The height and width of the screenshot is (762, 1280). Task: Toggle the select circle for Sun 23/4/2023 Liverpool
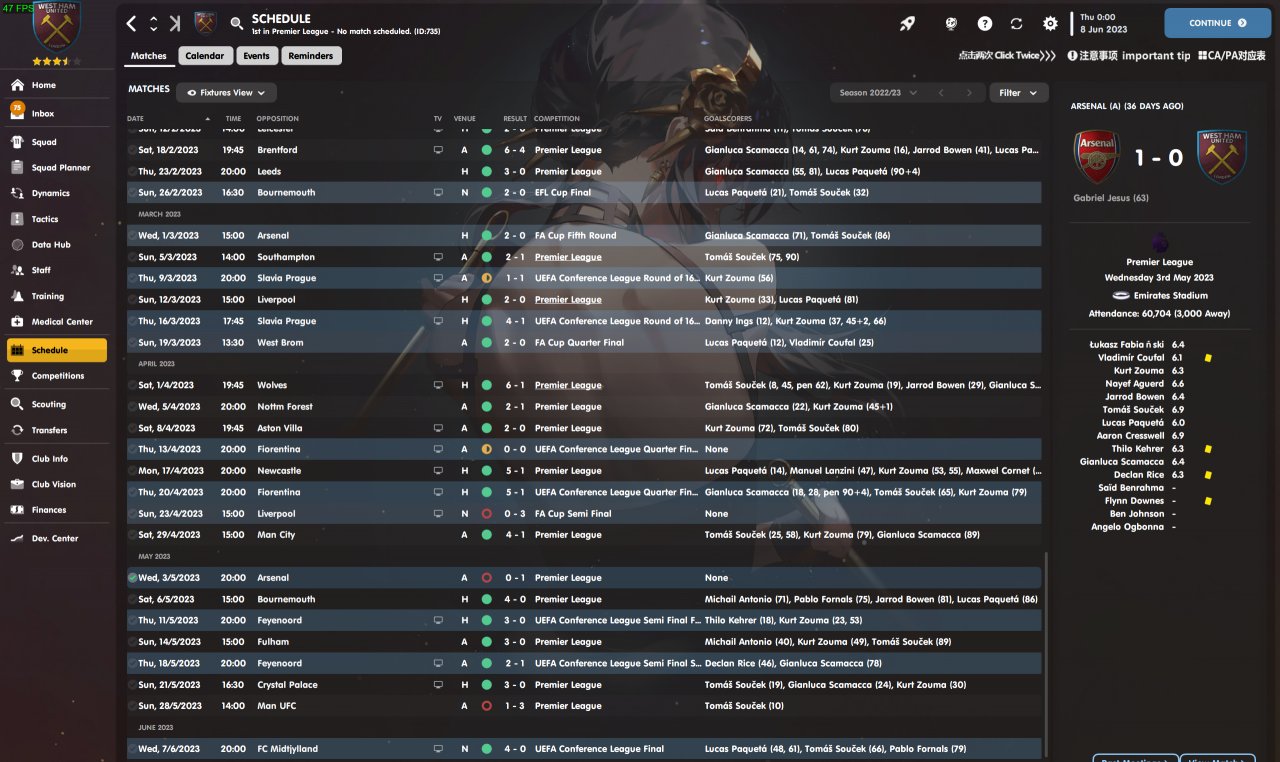coord(133,514)
